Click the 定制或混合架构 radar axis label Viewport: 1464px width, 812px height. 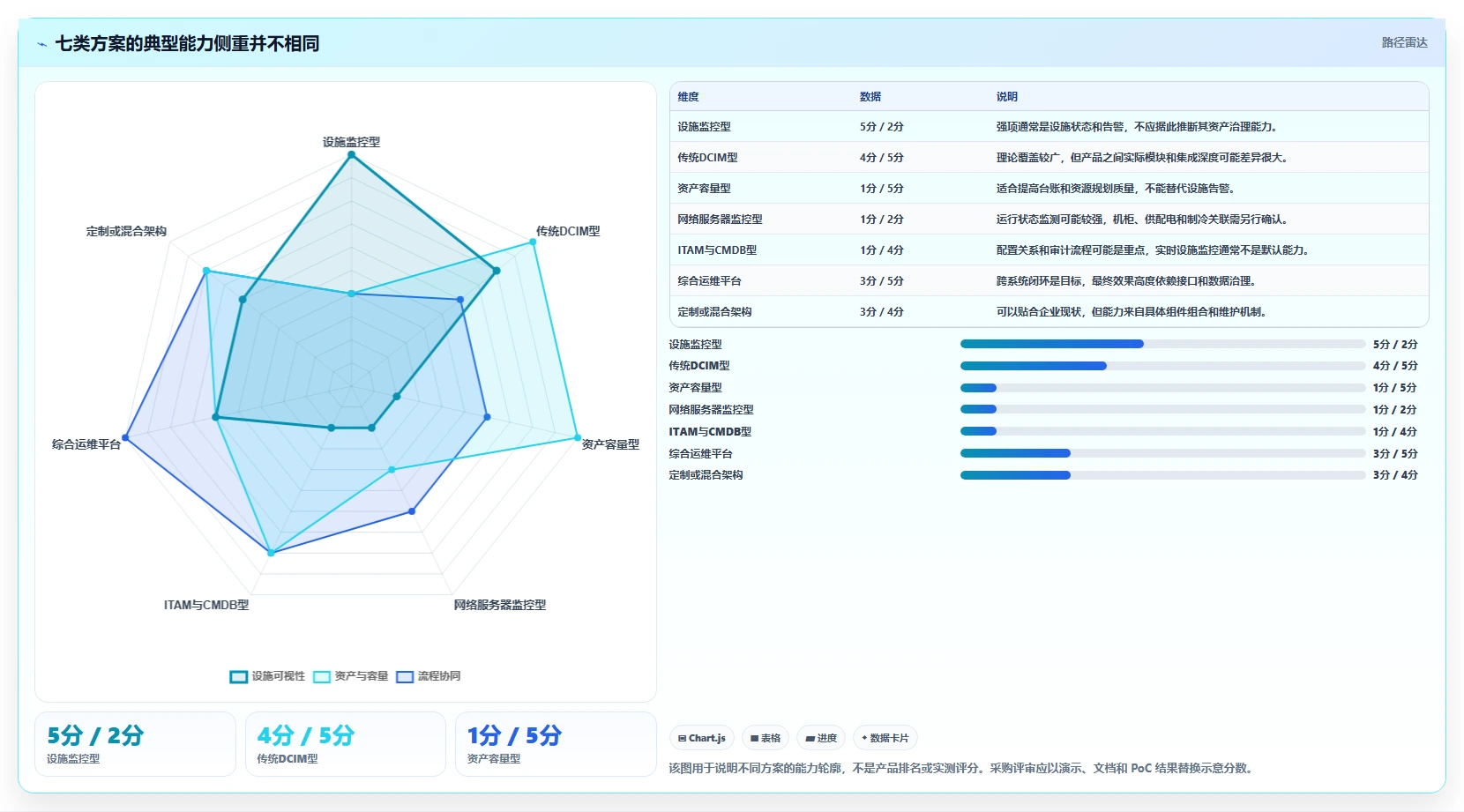click(126, 231)
